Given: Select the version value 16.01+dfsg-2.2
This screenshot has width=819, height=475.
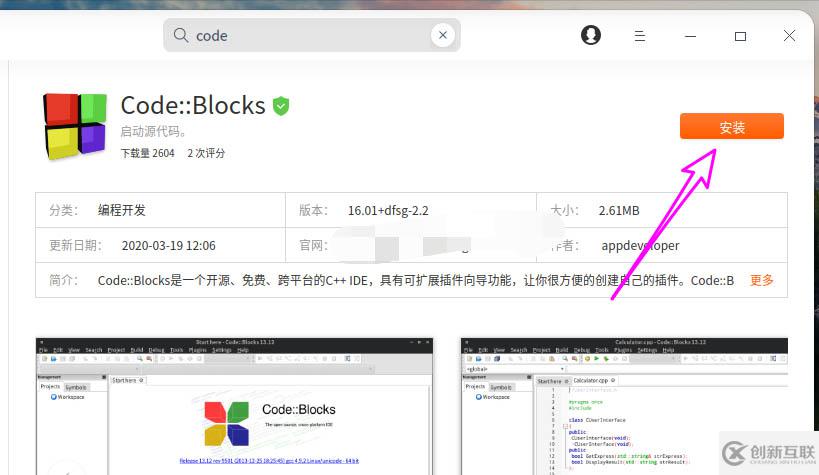Looking at the screenshot, I should [x=388, y=211].
